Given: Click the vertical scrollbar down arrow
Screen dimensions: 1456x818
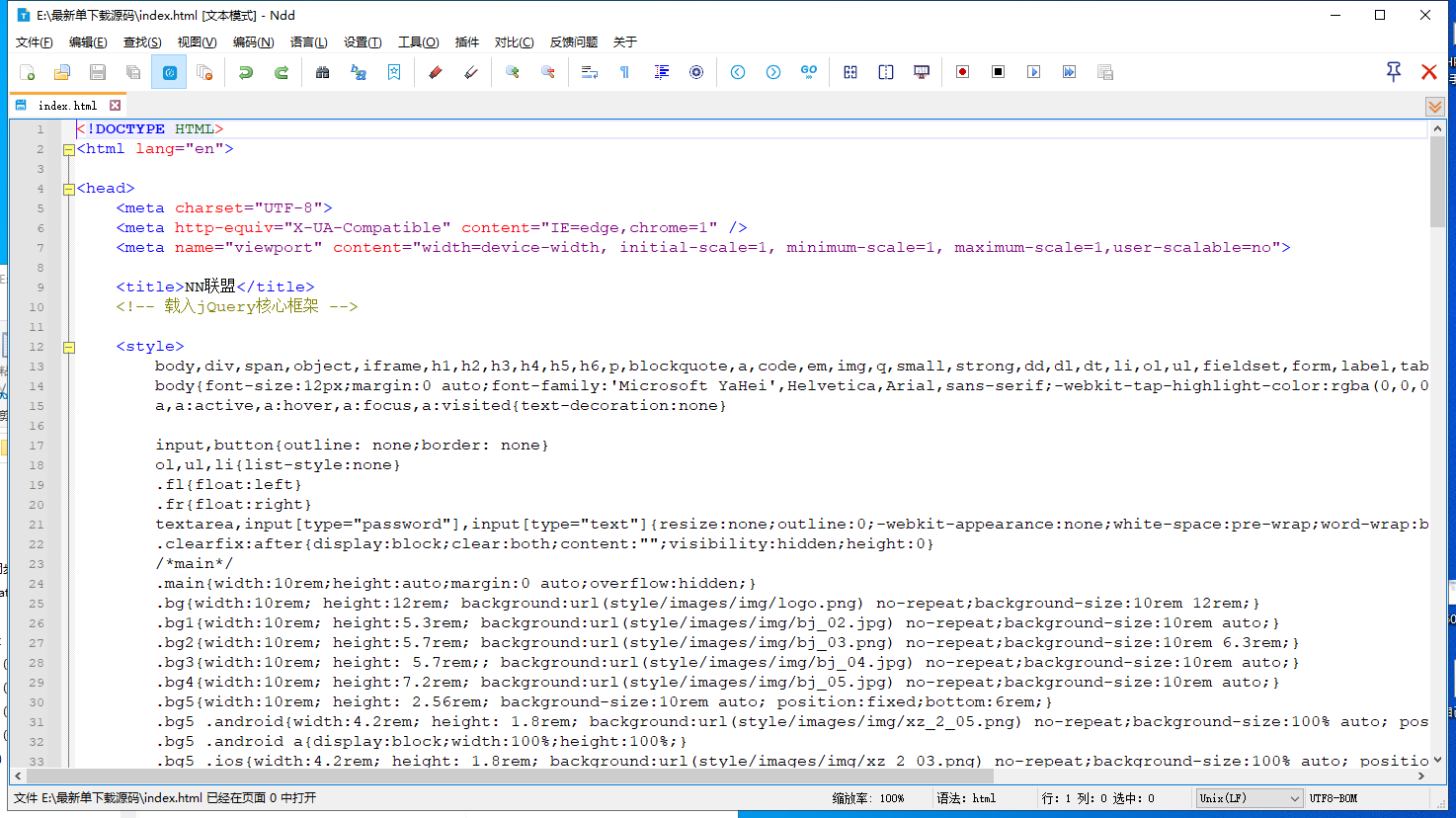Looking at the screenshot, I should [x=1437, y=760].
